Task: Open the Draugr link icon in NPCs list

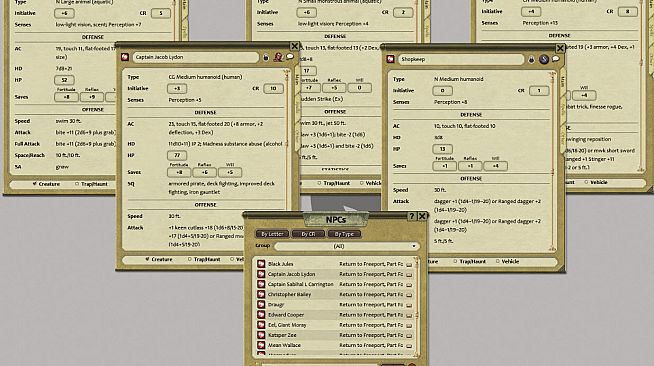Action: pos(261,304)
